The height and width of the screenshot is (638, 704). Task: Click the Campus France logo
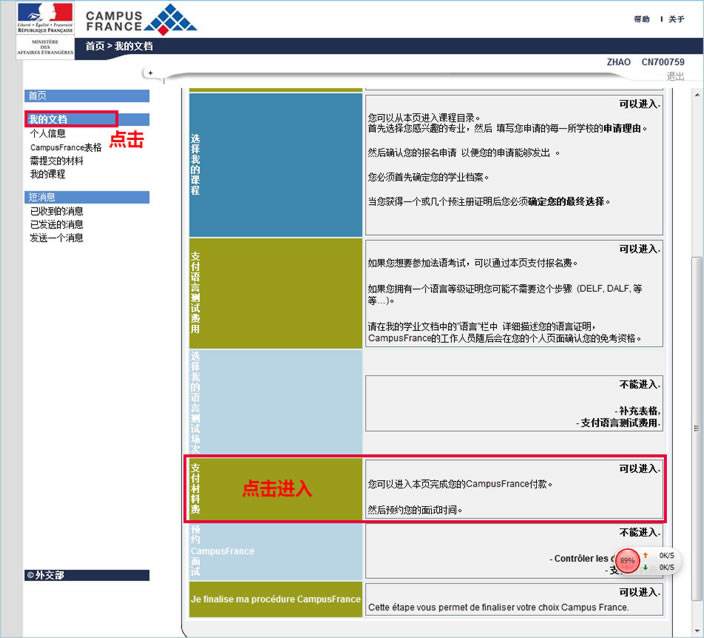(x=141, y=20)
